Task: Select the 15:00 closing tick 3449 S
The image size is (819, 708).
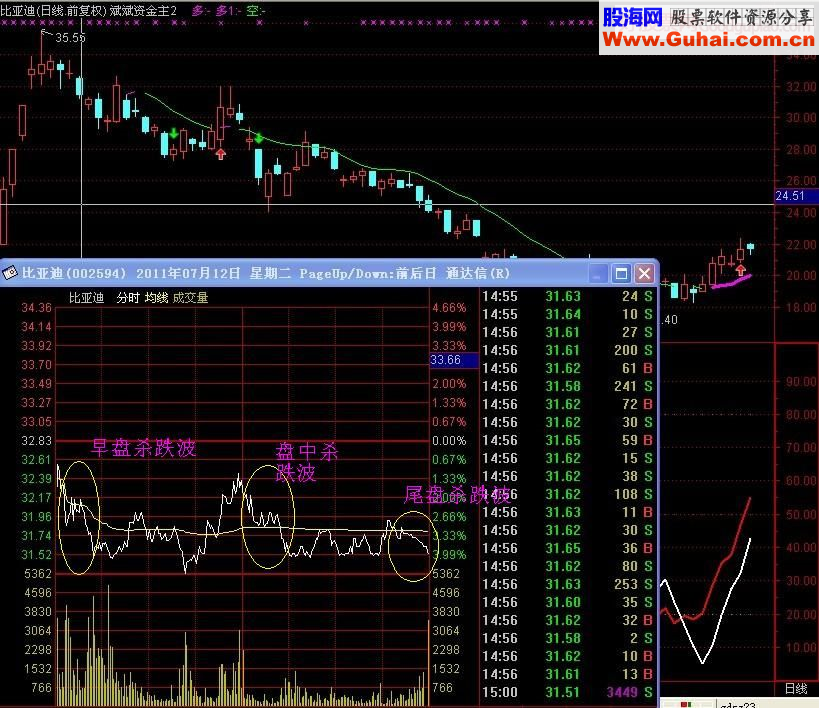Action: pos(567,692)
